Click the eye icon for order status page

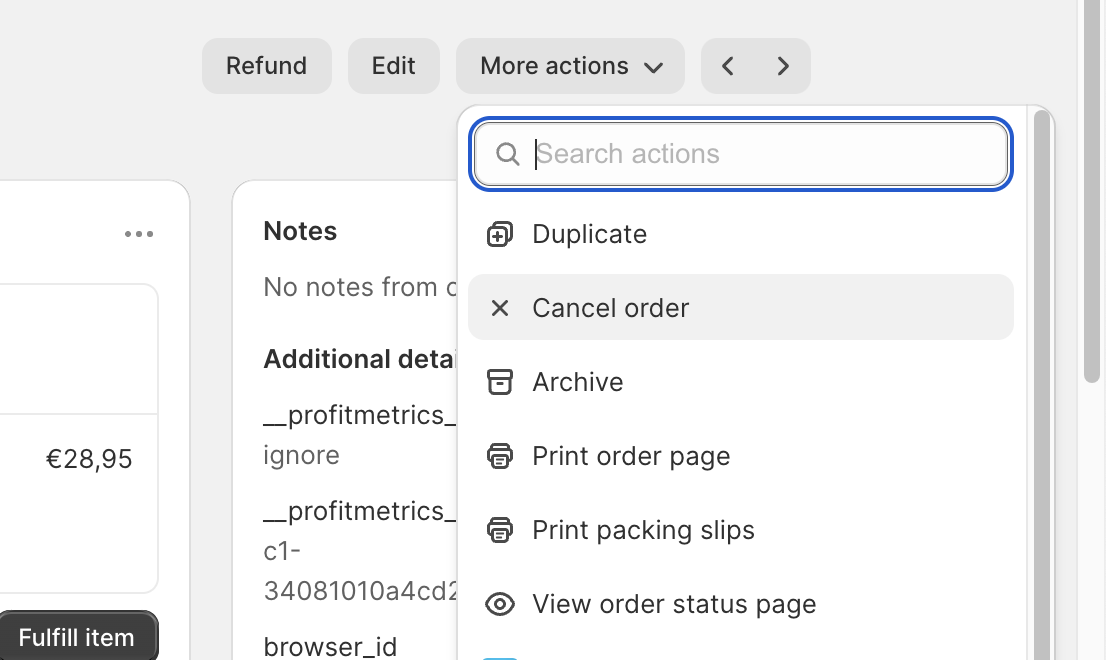(499, 604)
